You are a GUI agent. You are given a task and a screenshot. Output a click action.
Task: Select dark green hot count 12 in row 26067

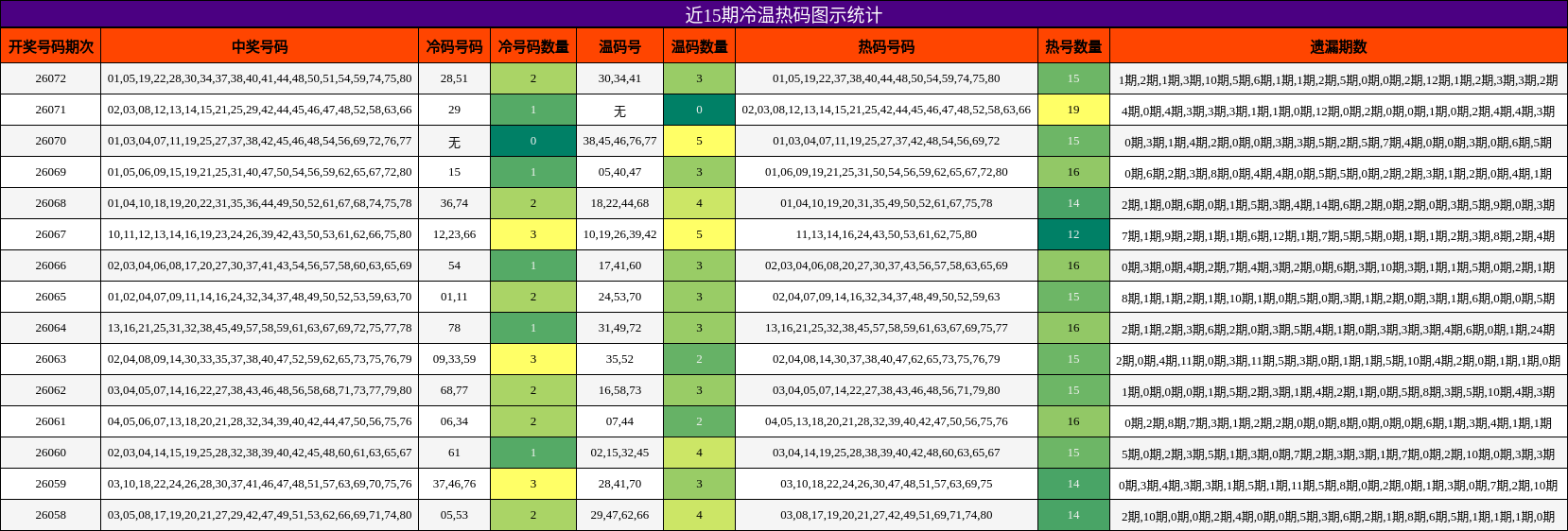[1073, 234]
